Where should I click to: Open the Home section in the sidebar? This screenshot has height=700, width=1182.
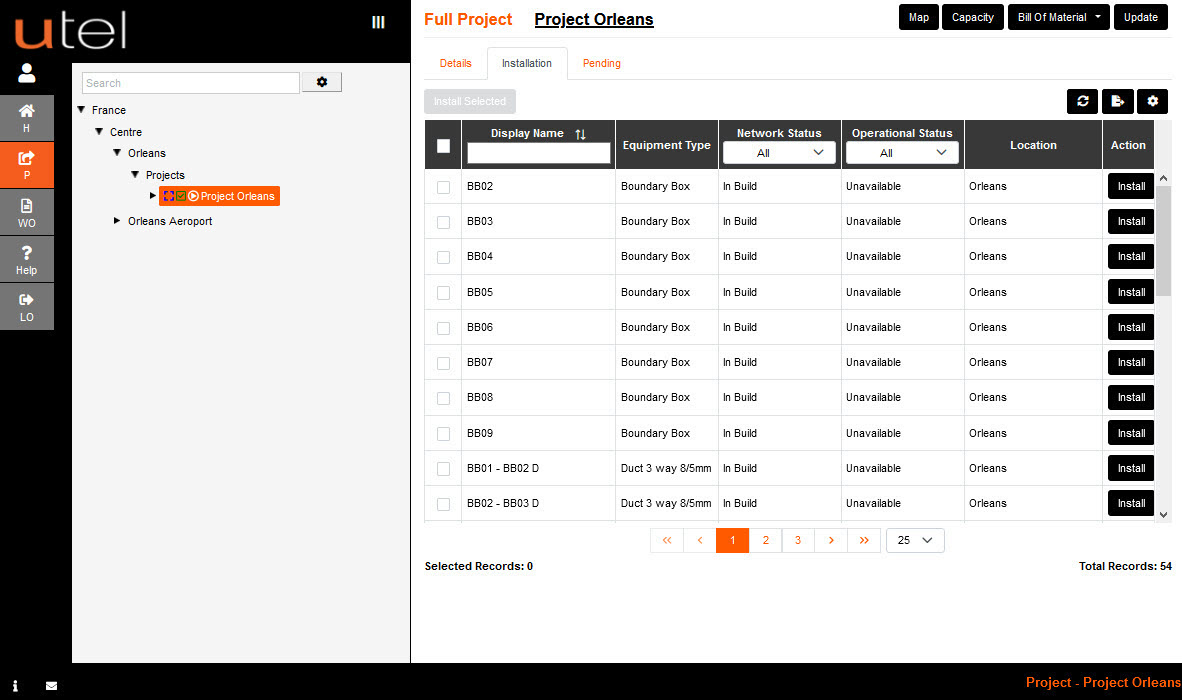point(26,118)
